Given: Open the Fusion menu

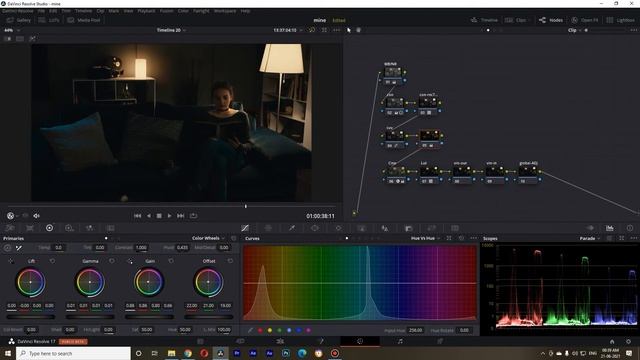Looking at the screenshot, I should coord(167,11).
